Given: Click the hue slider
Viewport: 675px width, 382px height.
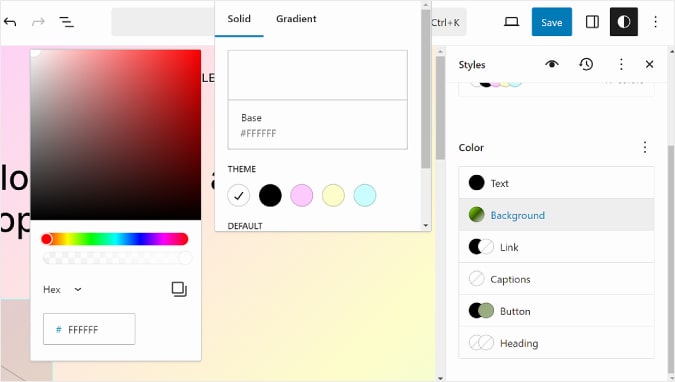Looking at the screenshot, I should [115, 239].
